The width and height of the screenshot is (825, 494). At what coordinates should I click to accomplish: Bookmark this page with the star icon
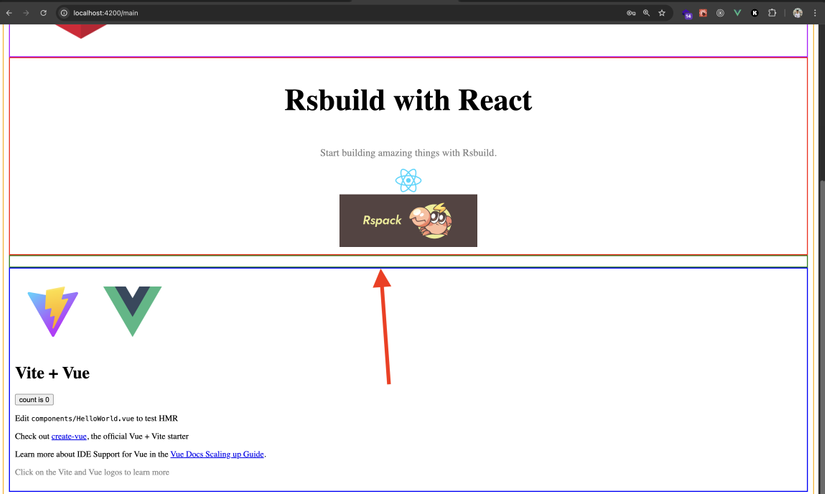pos(662,13)
